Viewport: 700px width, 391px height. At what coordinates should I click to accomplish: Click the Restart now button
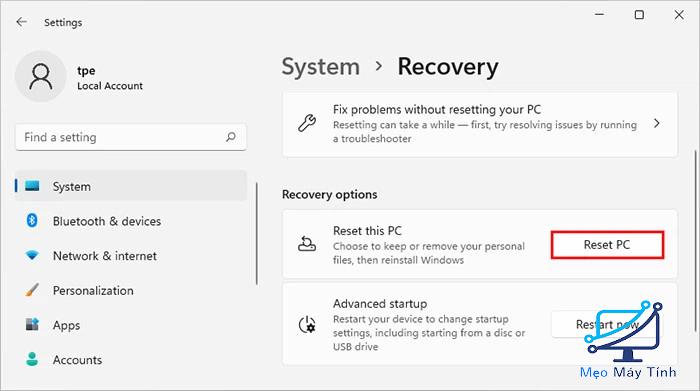click(x=607, y=324)
